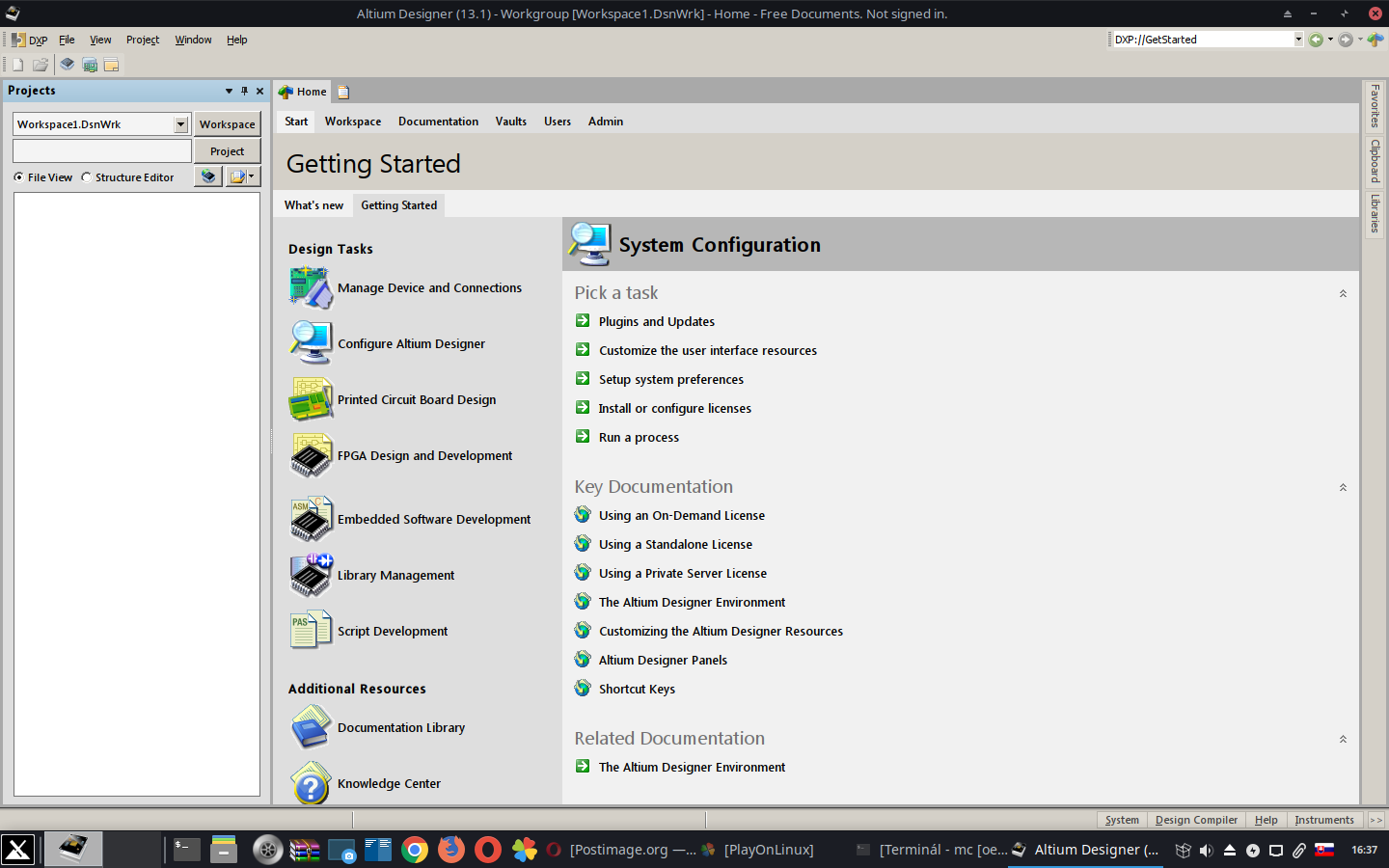Screen dimensions: 1389x868
Task: Click the Project button in Projects panel
Action: 228,151
